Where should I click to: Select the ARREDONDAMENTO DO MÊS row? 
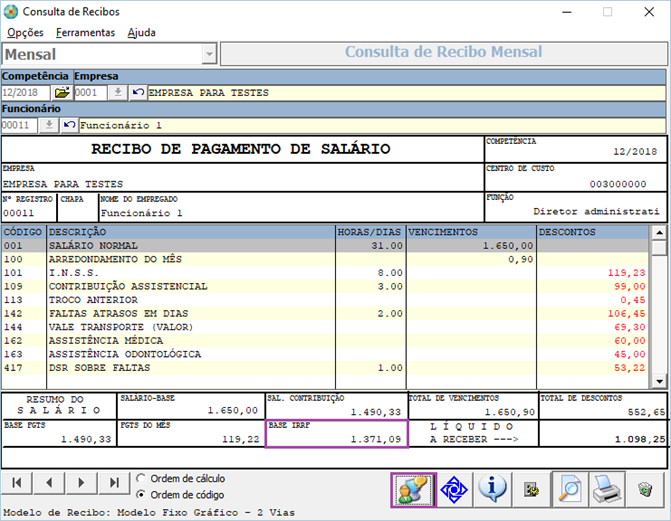coord(325,259)
